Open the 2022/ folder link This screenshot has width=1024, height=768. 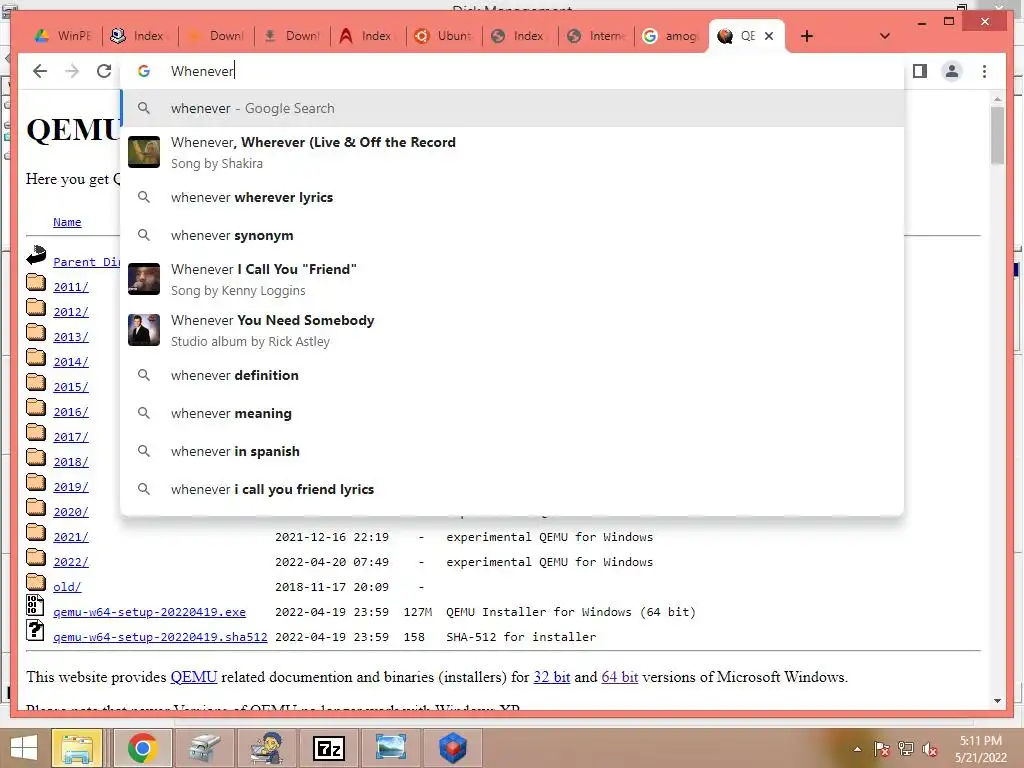point(71,562)
